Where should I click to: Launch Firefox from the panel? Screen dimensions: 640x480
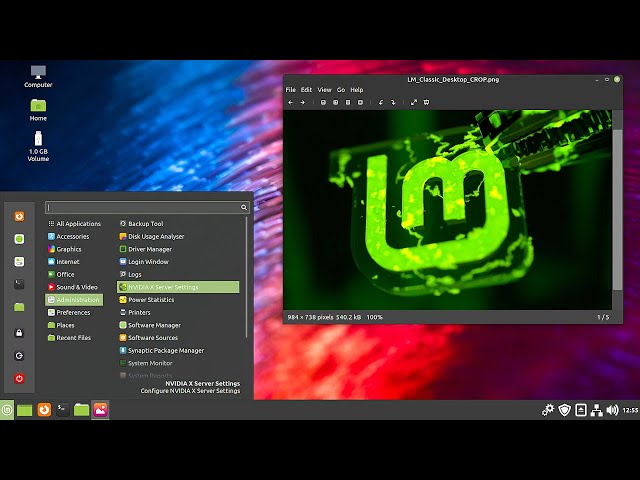[x=44, y=410]
